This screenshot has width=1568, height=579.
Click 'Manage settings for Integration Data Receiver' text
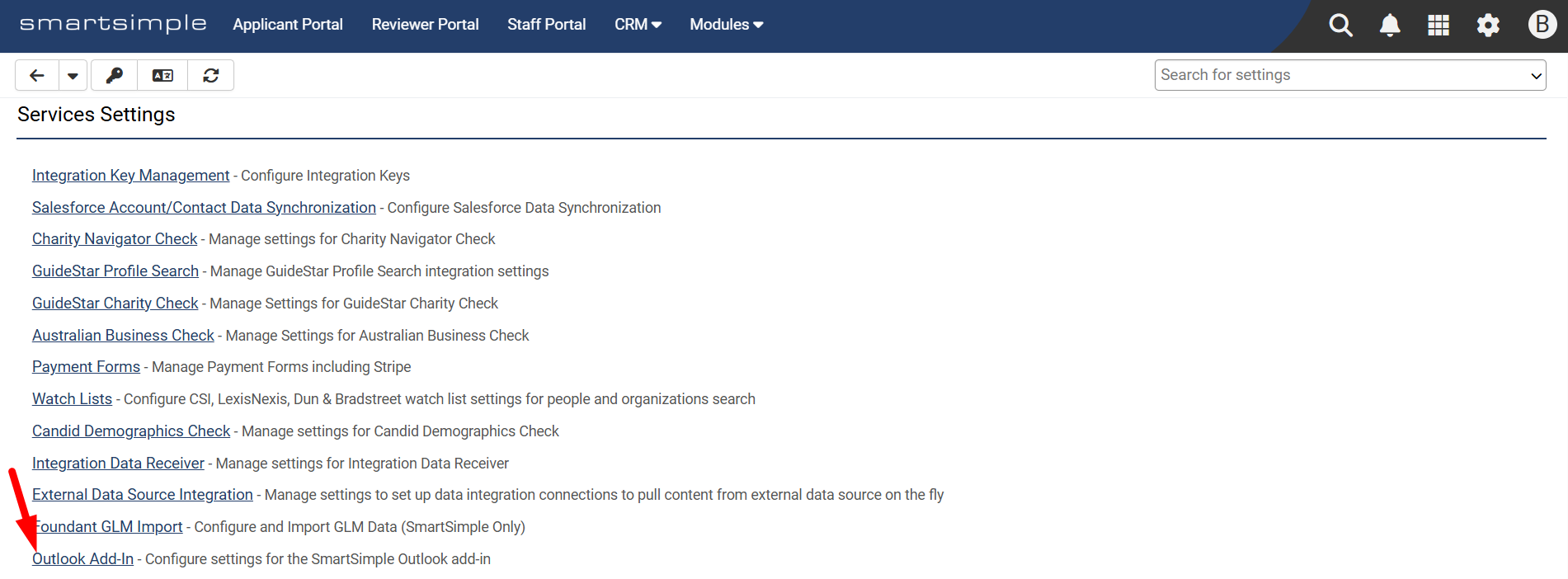(x=362, y=464)
